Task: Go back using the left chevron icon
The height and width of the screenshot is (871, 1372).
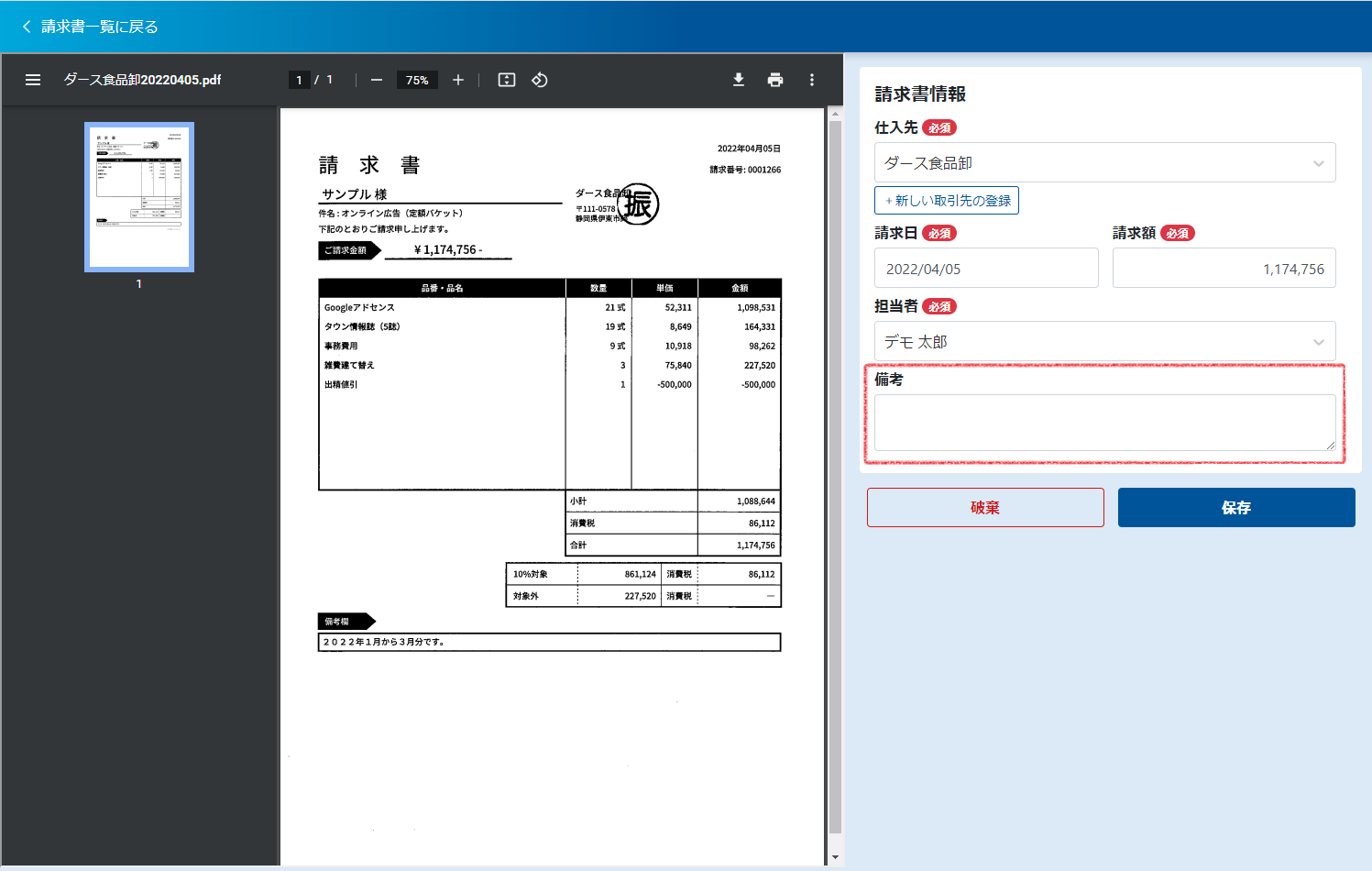Action: coord(27,27)
